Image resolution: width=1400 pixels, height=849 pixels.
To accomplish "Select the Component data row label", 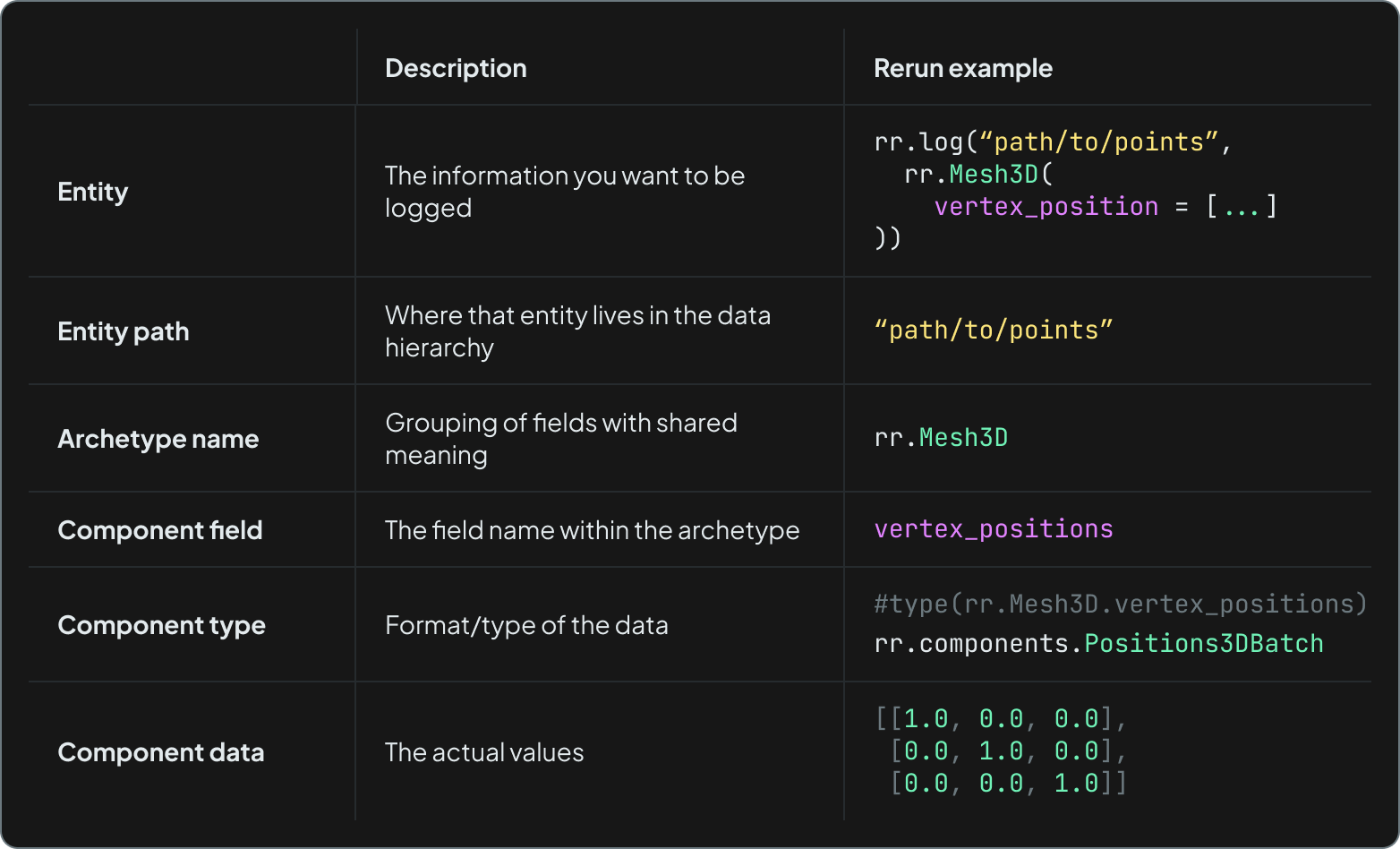I will click(x=161, y=751).
